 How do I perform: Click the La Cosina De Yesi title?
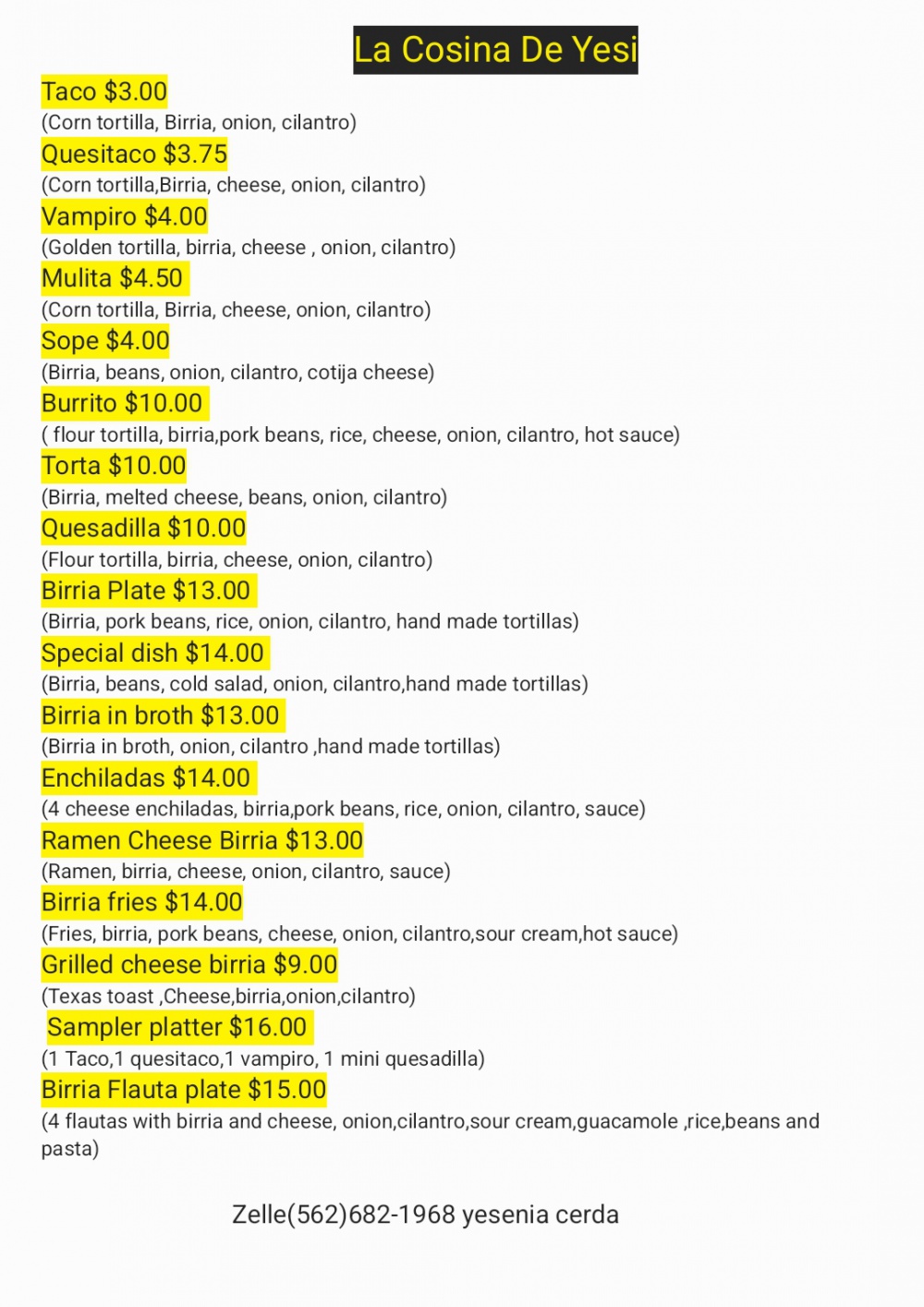click(x=495, y=50)
